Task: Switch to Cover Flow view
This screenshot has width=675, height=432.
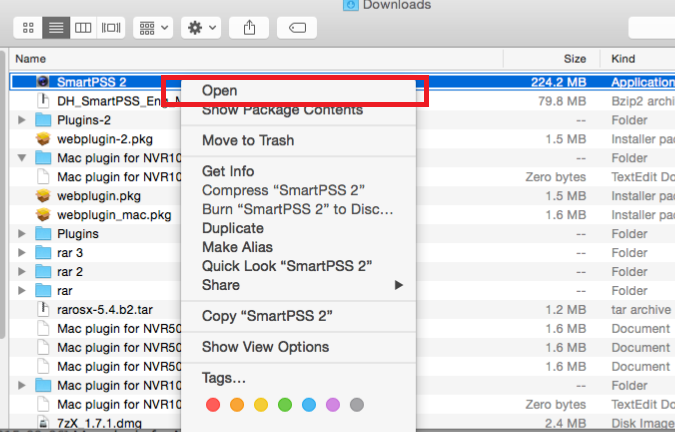Action: point(111,28)
